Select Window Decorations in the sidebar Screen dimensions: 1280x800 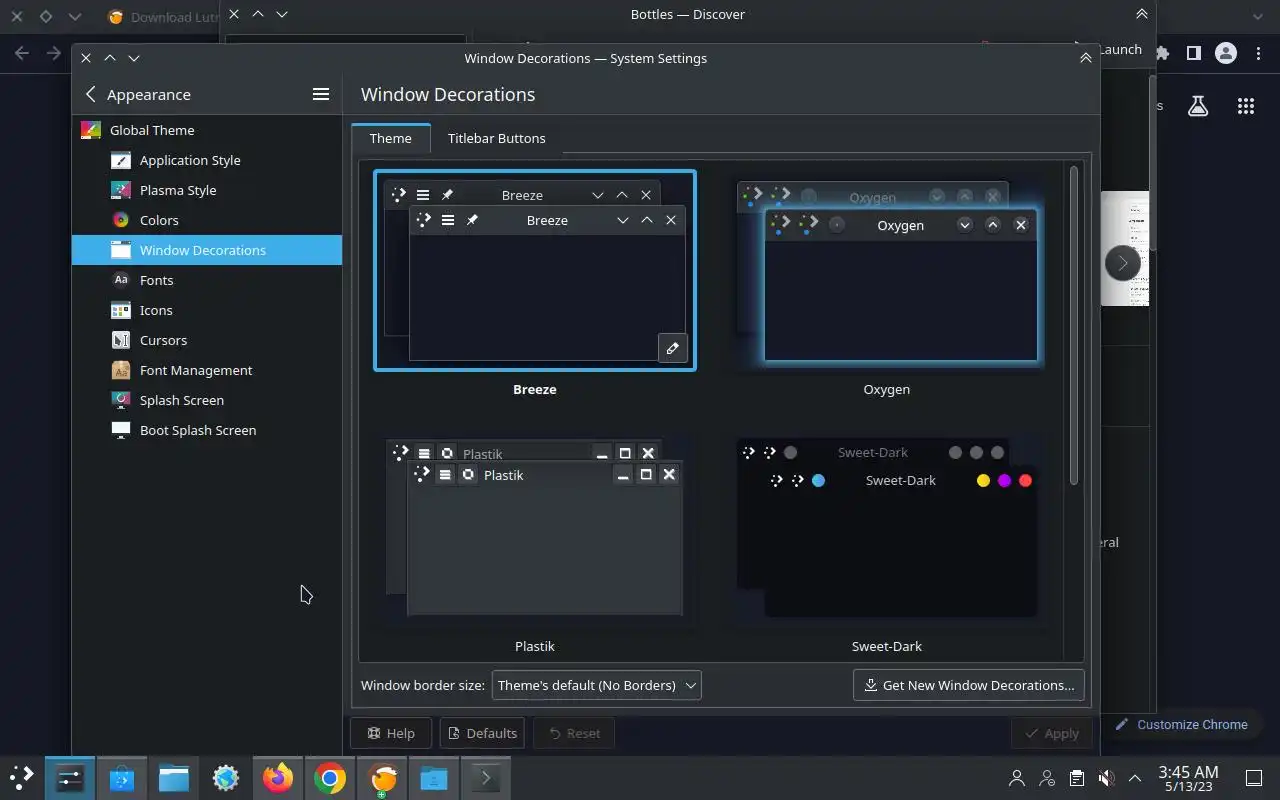[207, 250]
